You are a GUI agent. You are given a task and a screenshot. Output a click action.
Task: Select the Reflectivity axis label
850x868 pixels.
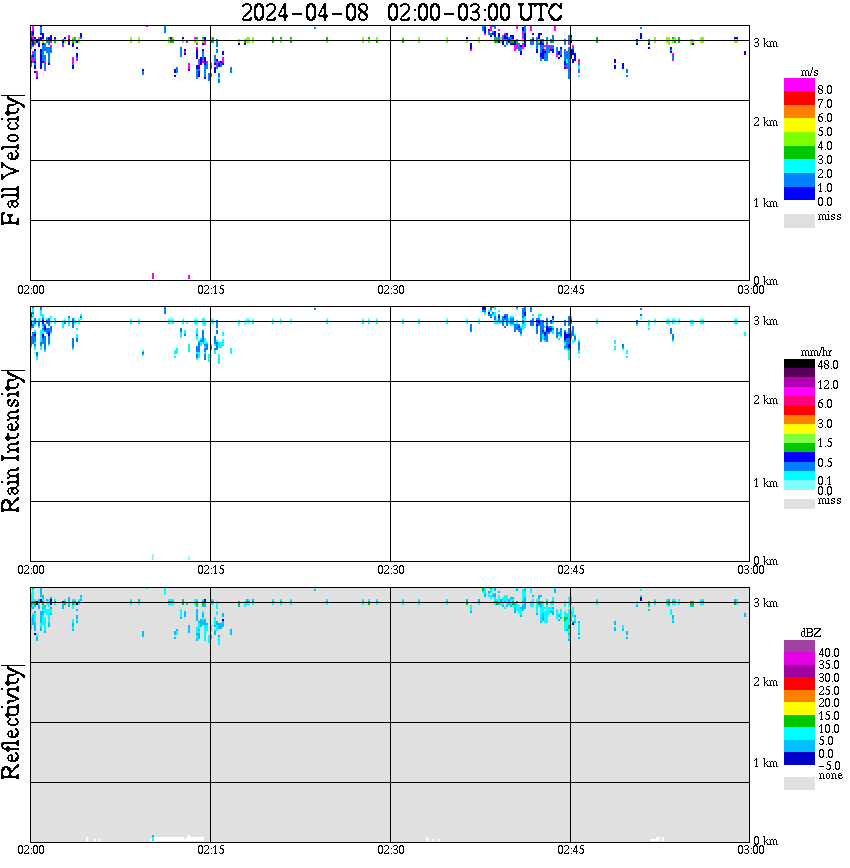coord(12,722)
